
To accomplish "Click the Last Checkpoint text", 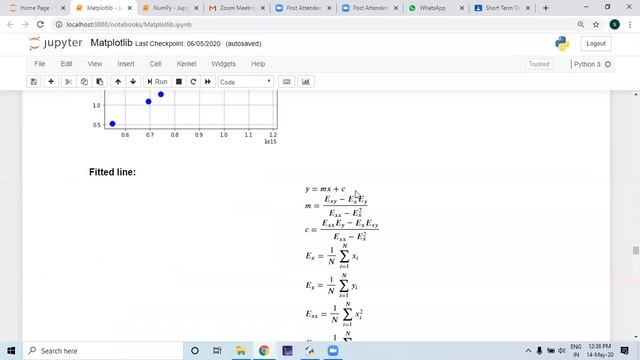I will click(x=178, y=44).
